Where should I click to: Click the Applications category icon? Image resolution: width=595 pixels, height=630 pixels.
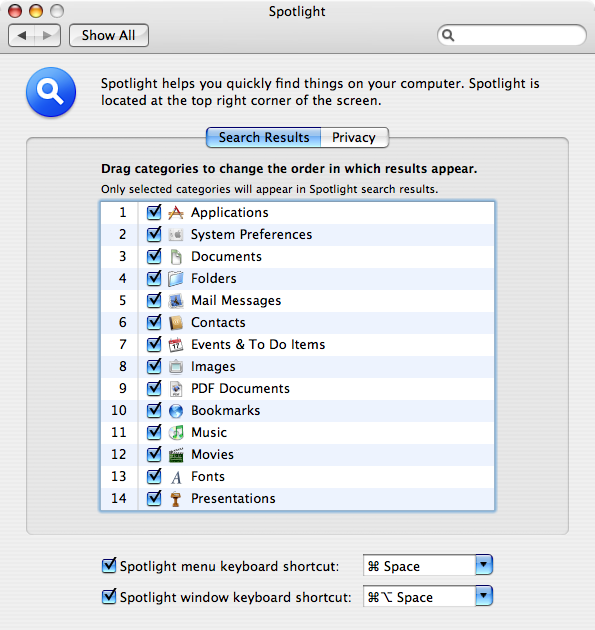click(x=176, y=213)
